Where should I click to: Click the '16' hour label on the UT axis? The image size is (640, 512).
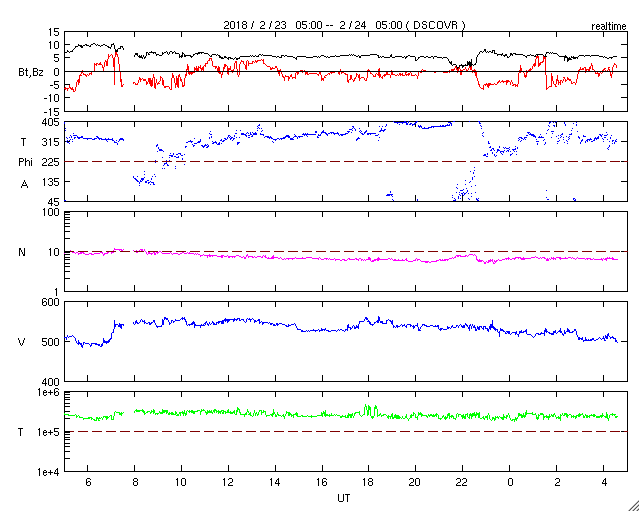click(321, 482)
